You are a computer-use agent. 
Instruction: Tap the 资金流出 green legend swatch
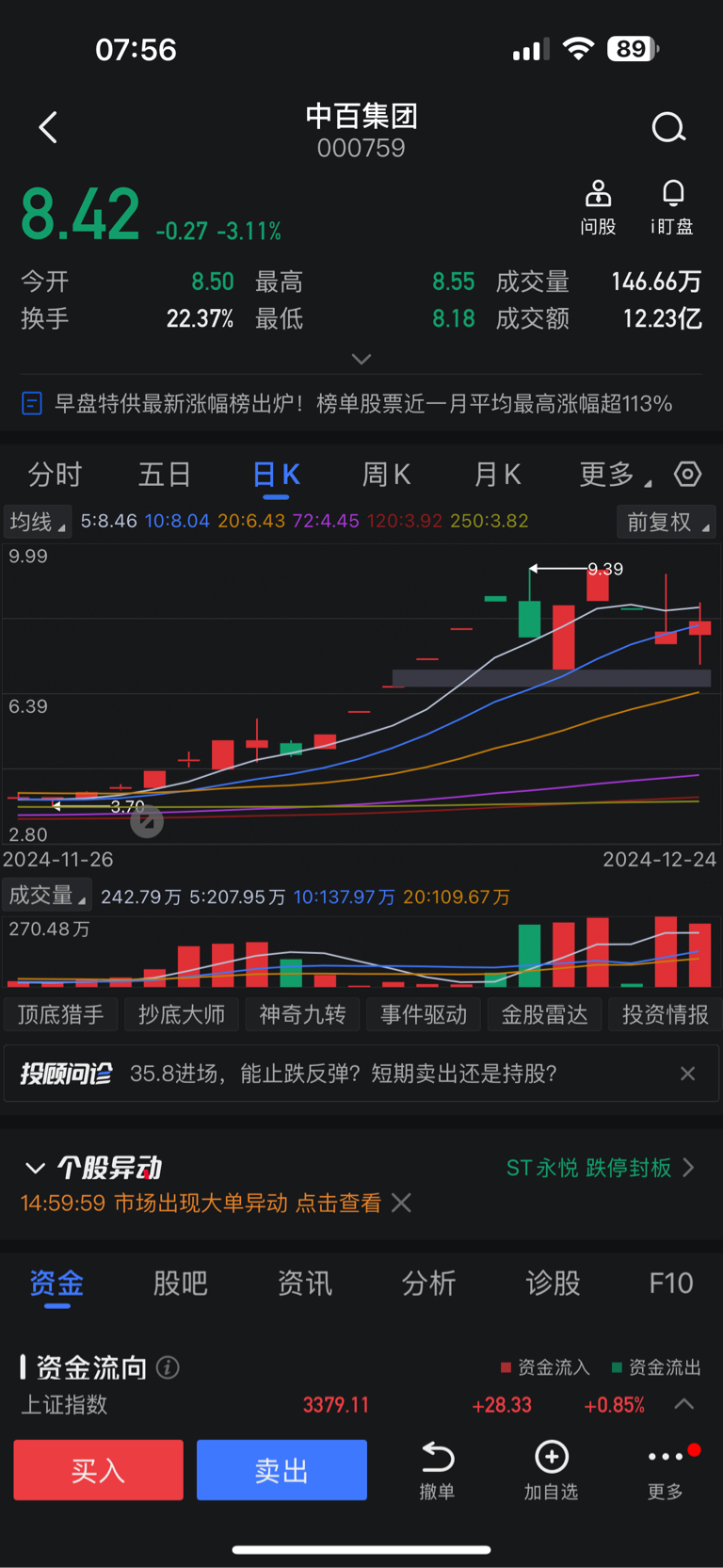(x=617, y=1367)
